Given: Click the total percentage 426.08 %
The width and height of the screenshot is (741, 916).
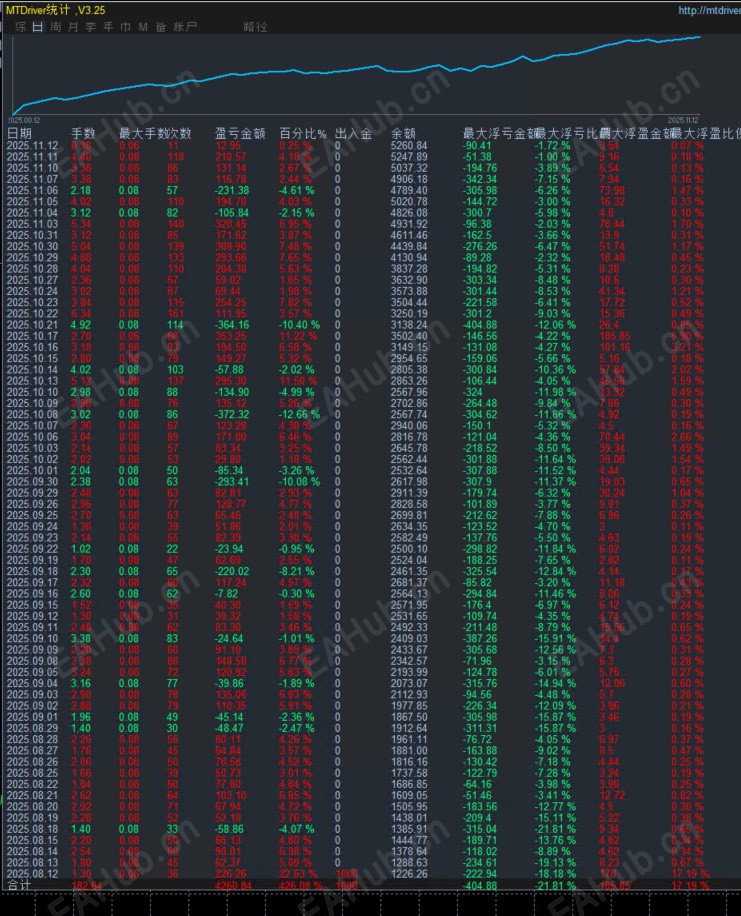Looking at the screenshot, I should tap(301, 886).
